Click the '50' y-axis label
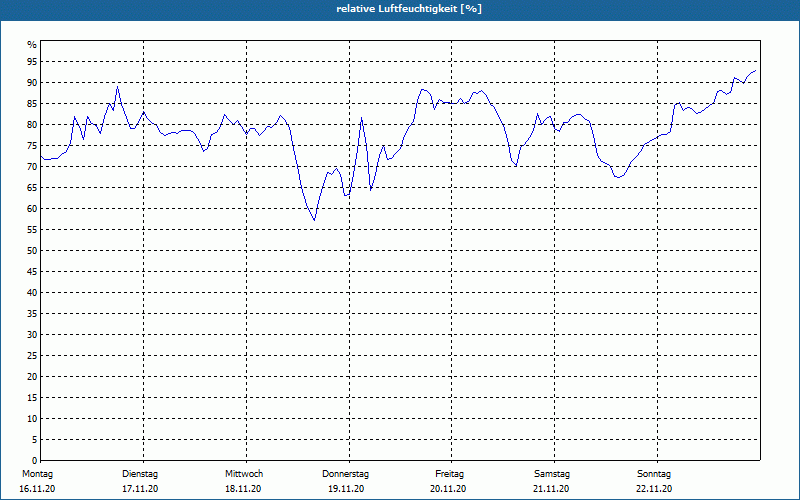800x500 pixels. (x=32, y=251)
